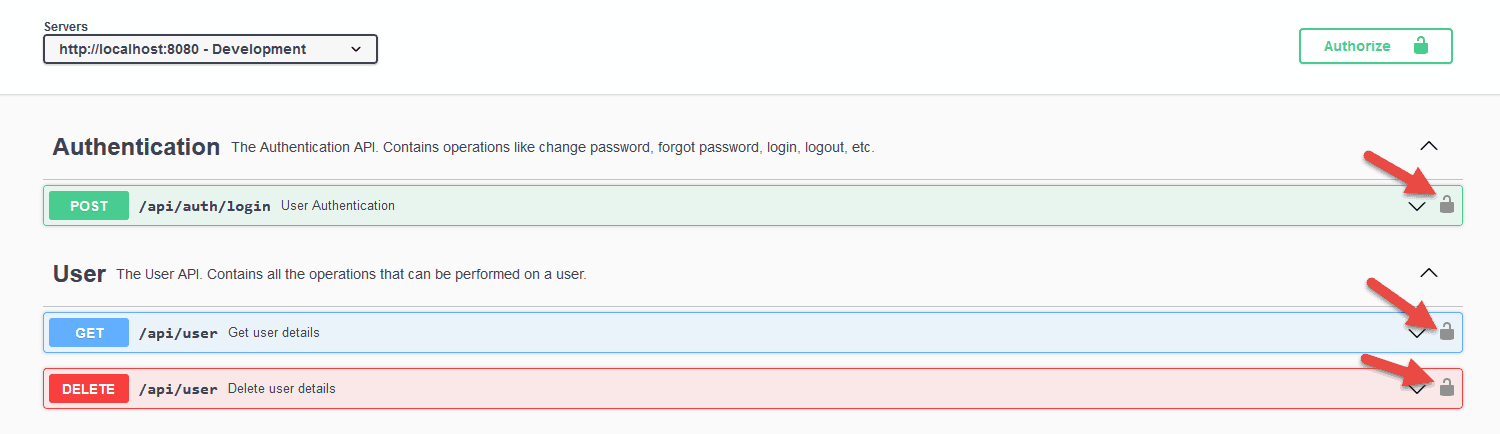Open the Authentication tag heading

pyautogui.click(x=136, y=147)
